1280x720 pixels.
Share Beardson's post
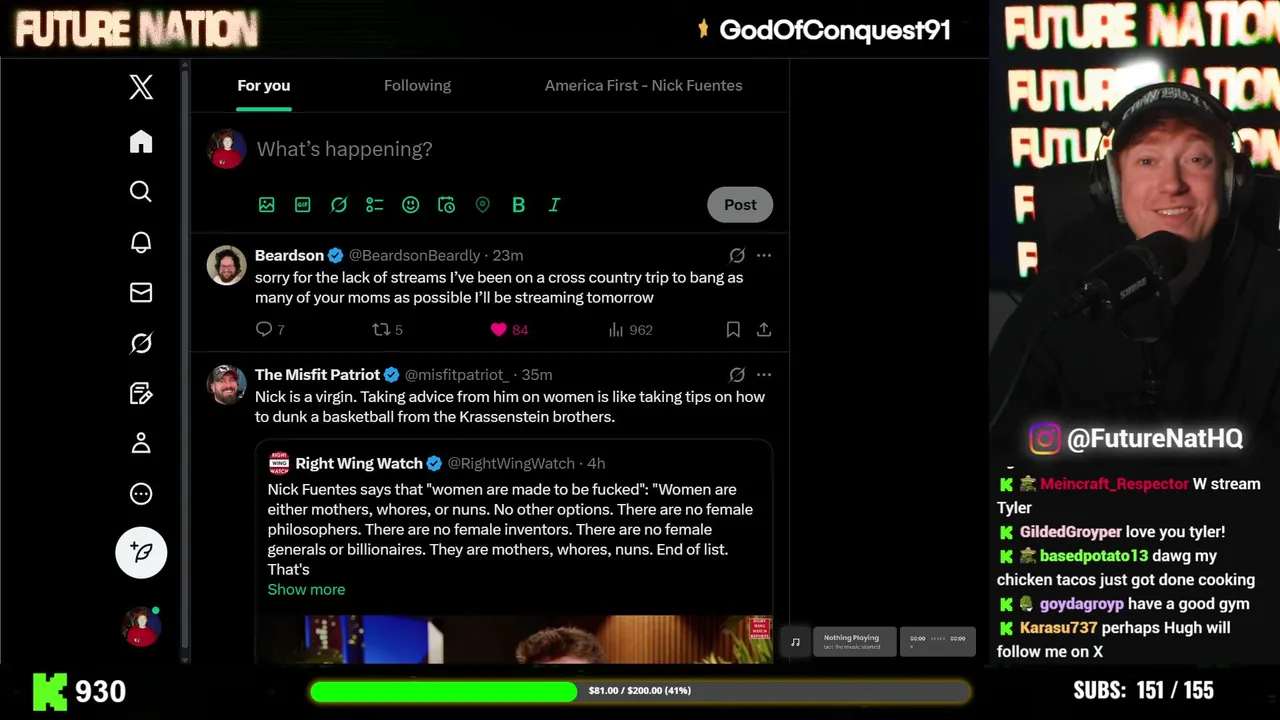tap(764, 329)
